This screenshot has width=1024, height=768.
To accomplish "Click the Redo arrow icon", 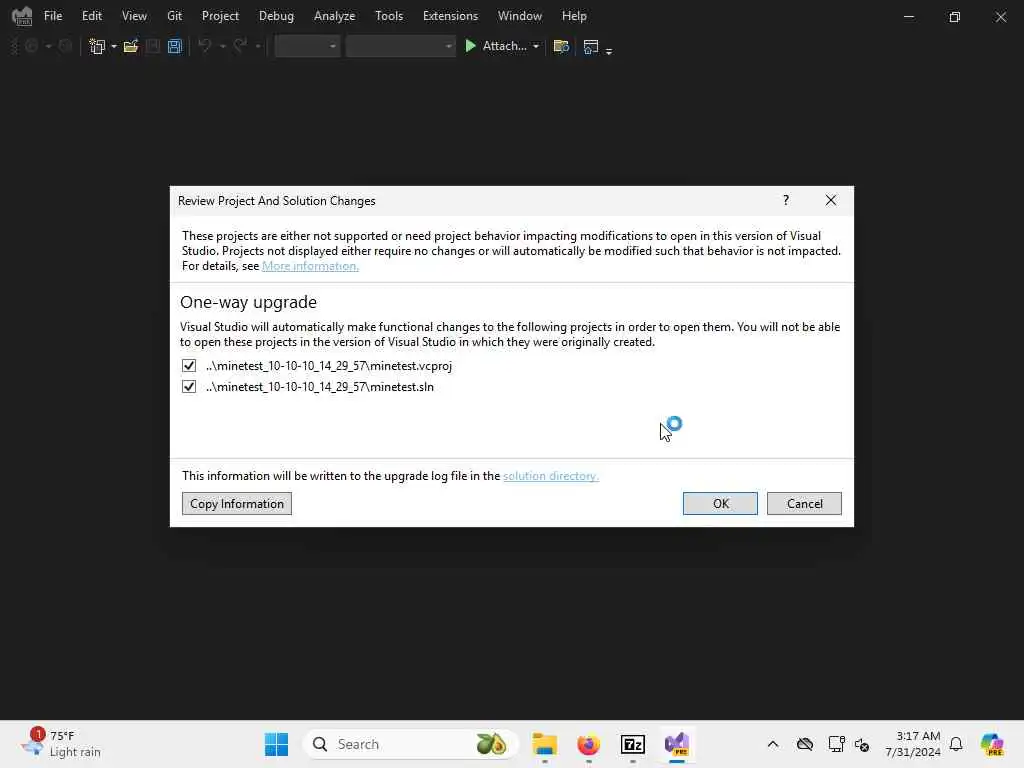I will [240, 46].
